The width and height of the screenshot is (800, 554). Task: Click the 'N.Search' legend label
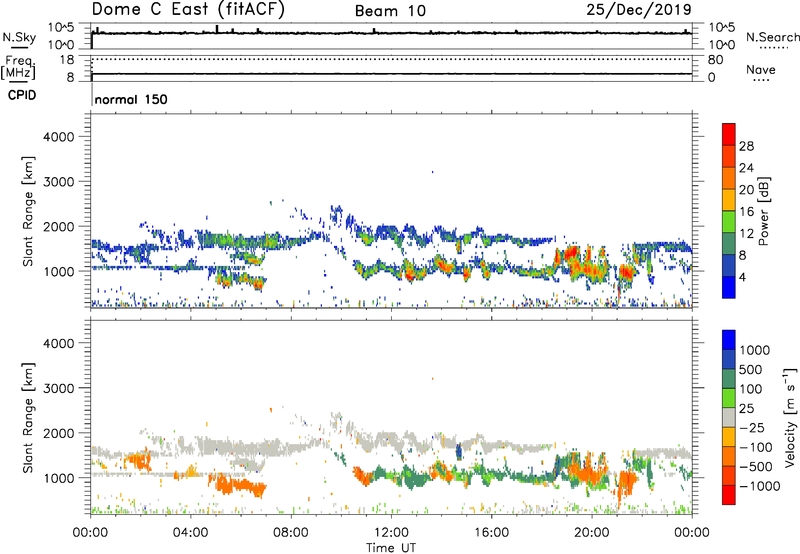[772, 37]
